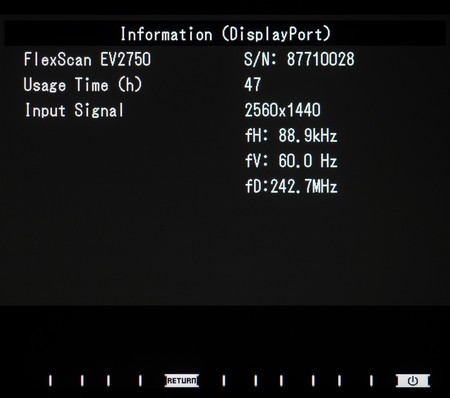Click the power icon at bottom right
The image size is (450, 398).
pos(413,381)
